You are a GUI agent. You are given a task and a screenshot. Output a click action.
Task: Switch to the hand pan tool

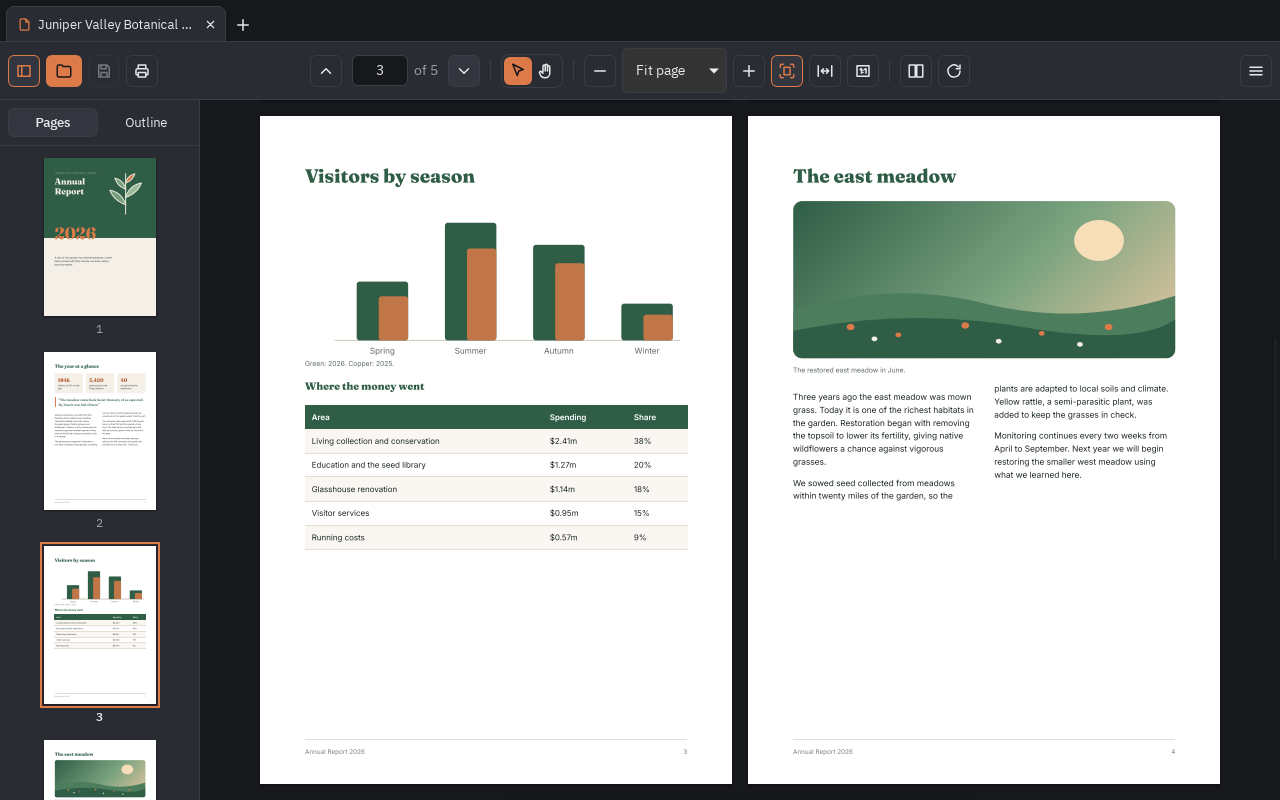(x=546, y=71)
